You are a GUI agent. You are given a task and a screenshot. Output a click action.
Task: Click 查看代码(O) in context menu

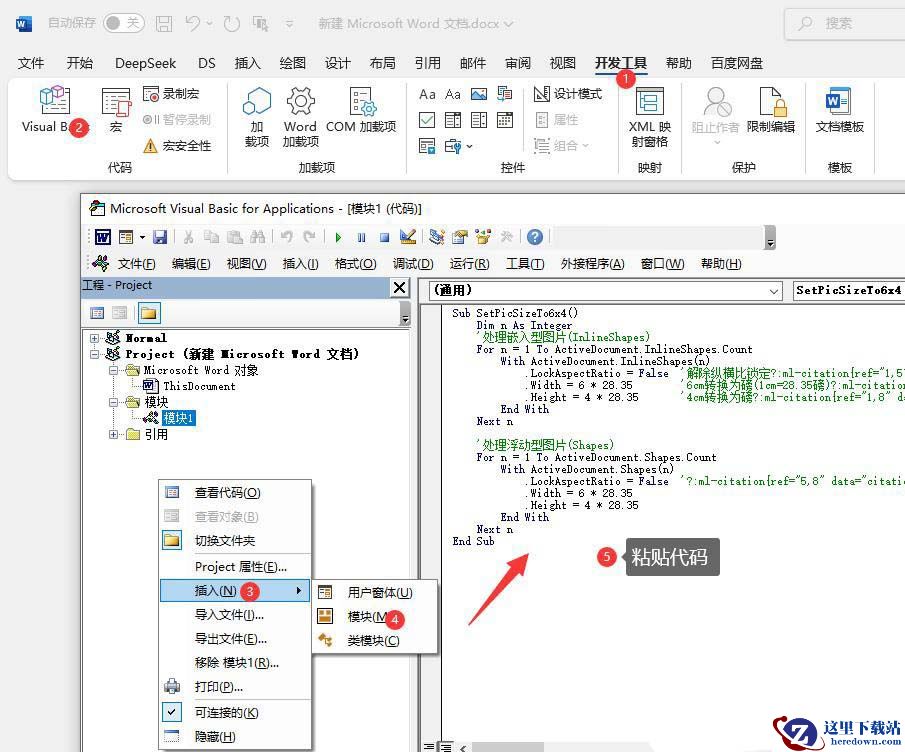pyautogui.click(x=236, y=492)
